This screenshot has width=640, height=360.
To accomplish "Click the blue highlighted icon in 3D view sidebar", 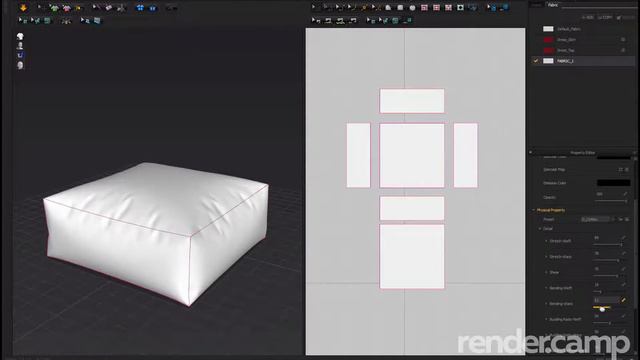I will (20, 55).
